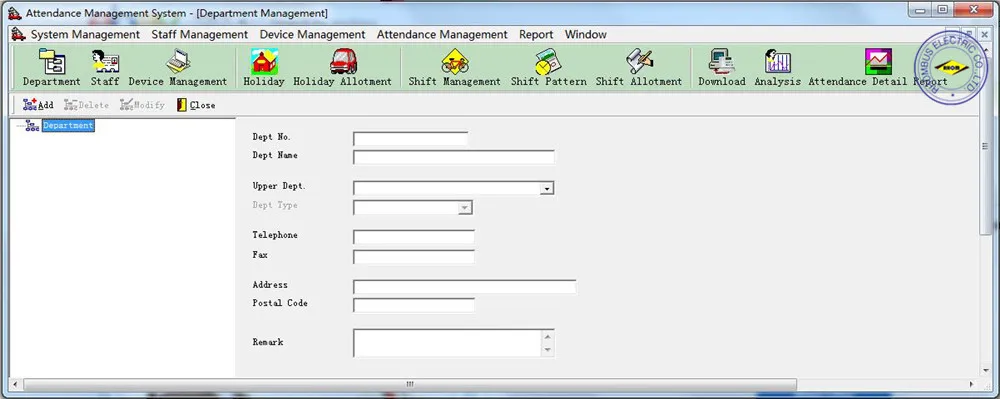Click the 'Telephone' label
Screen dimensions: 1000x399
click(275, 235)
